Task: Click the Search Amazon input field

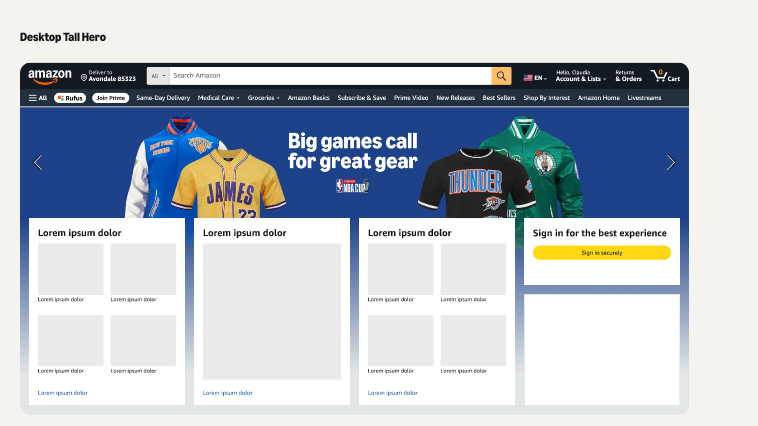Action: [330, 76]
